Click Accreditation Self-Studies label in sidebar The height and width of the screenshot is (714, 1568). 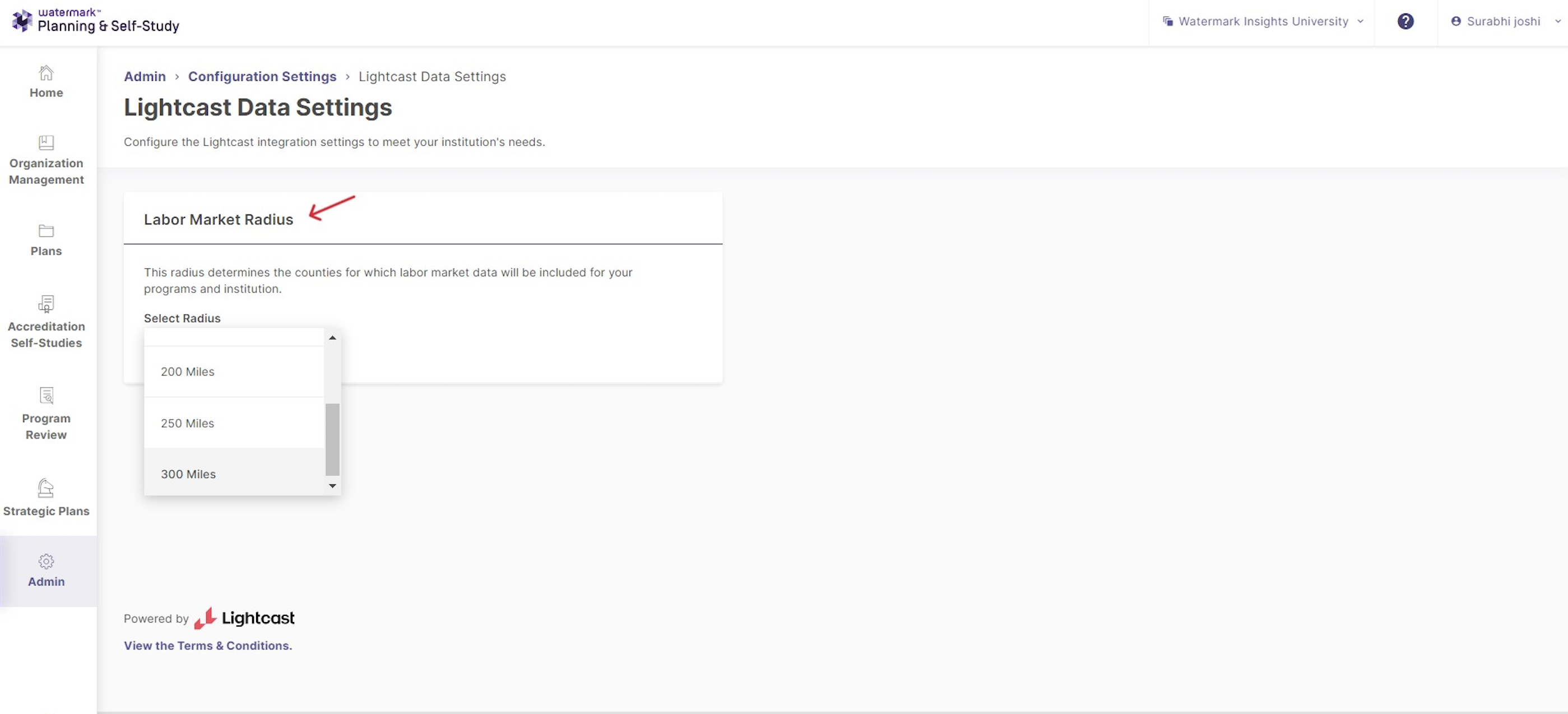[47, 334]
